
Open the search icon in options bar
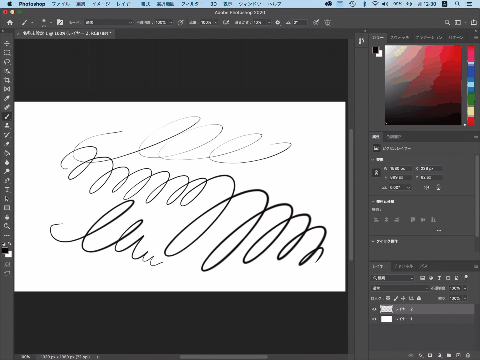coord(447,22)
